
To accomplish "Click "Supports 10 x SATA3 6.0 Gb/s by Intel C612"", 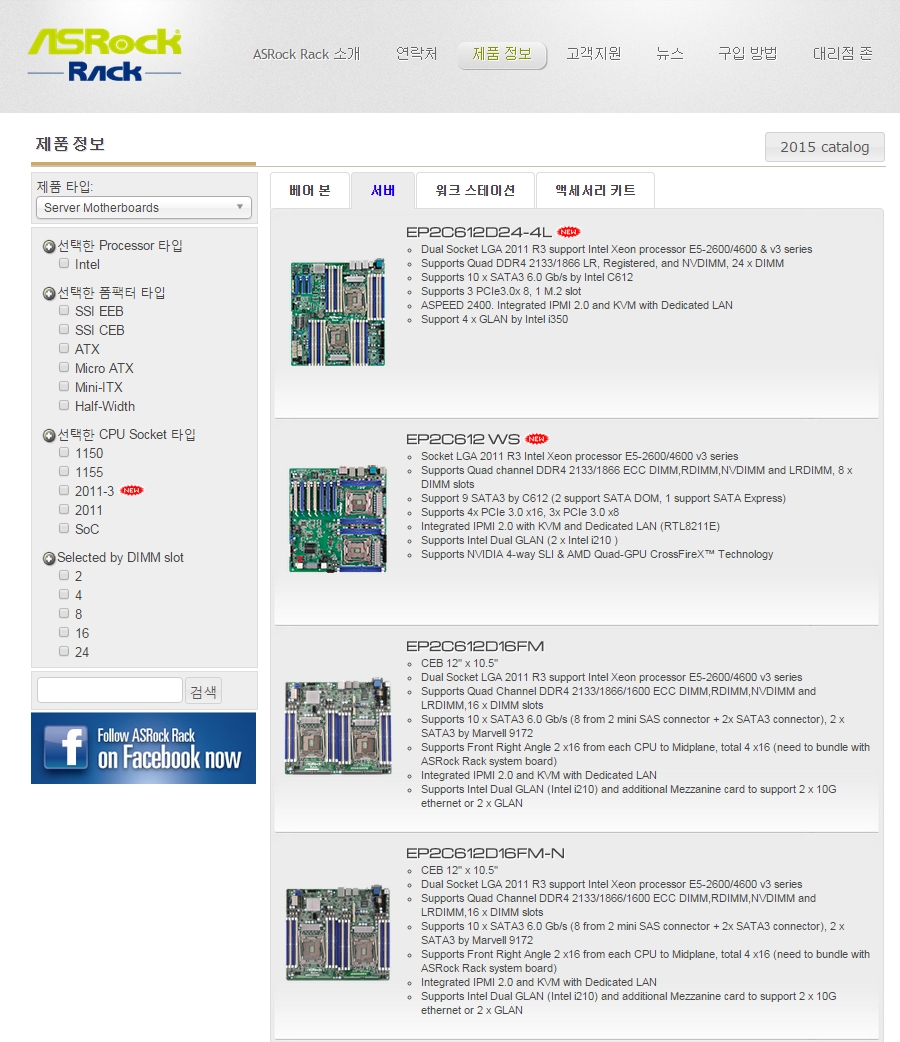I will tap(527, 278).
